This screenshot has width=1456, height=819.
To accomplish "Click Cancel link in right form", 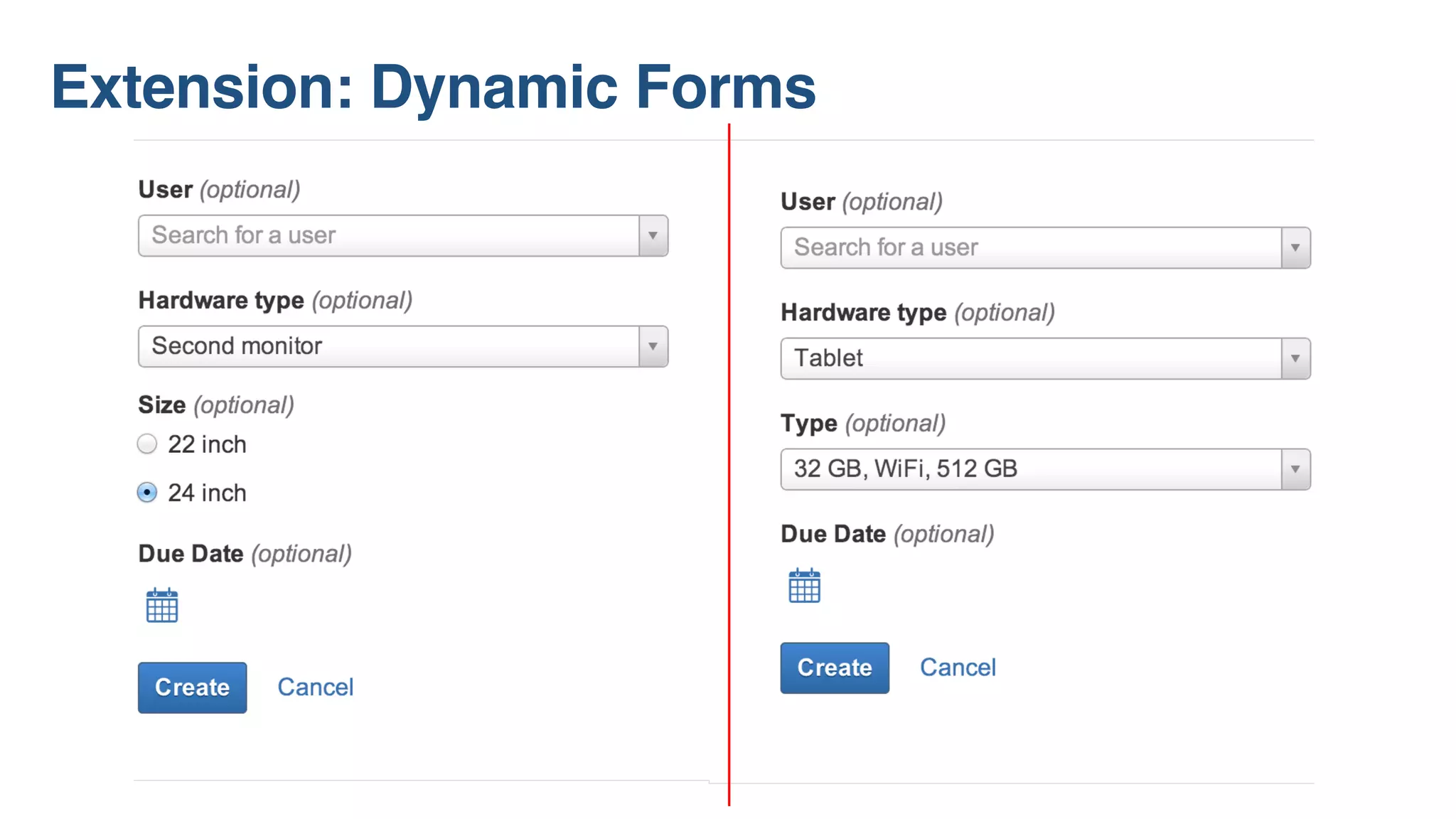I will coord(958,667).
